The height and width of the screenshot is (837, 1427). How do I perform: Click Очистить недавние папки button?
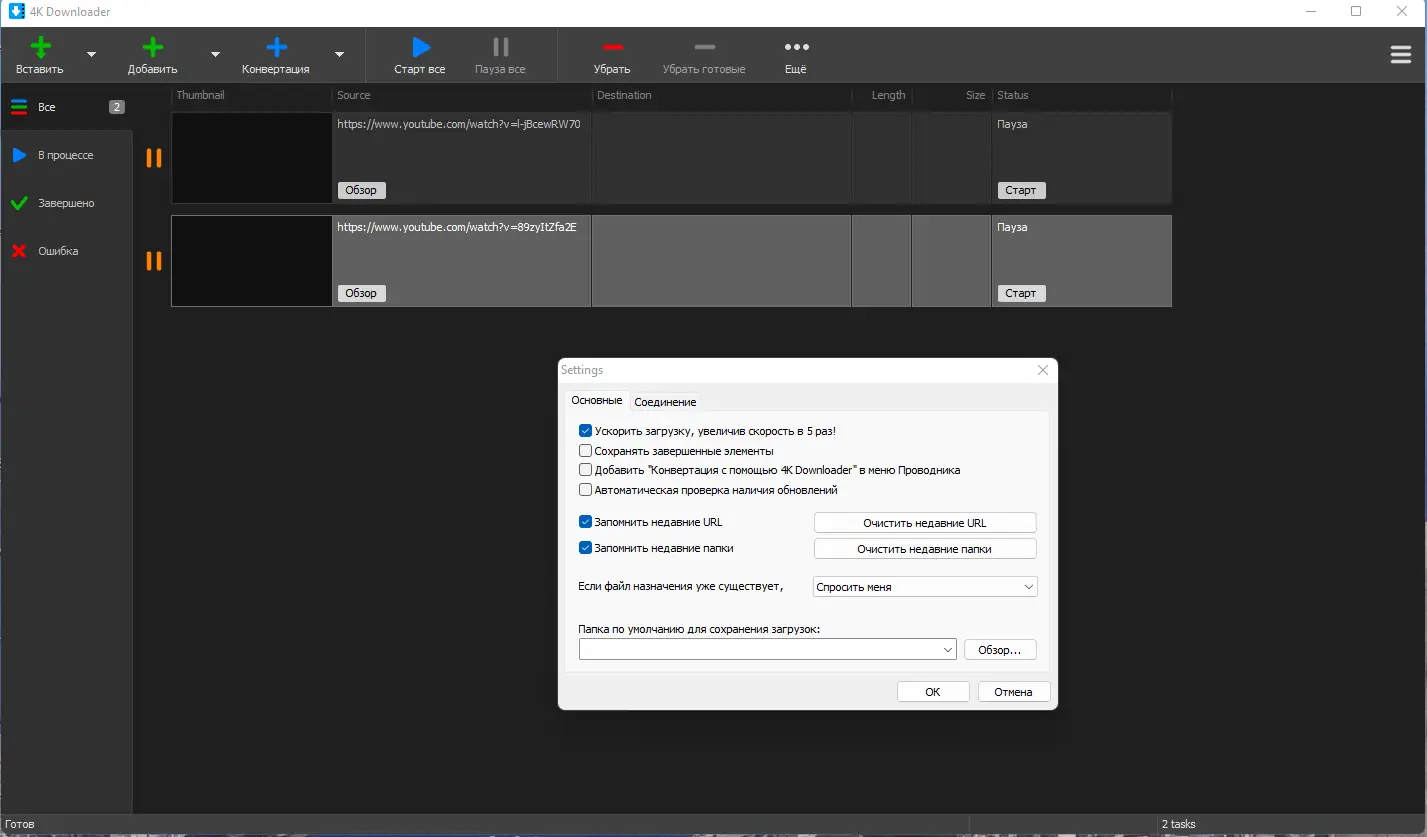click(925, 549)
